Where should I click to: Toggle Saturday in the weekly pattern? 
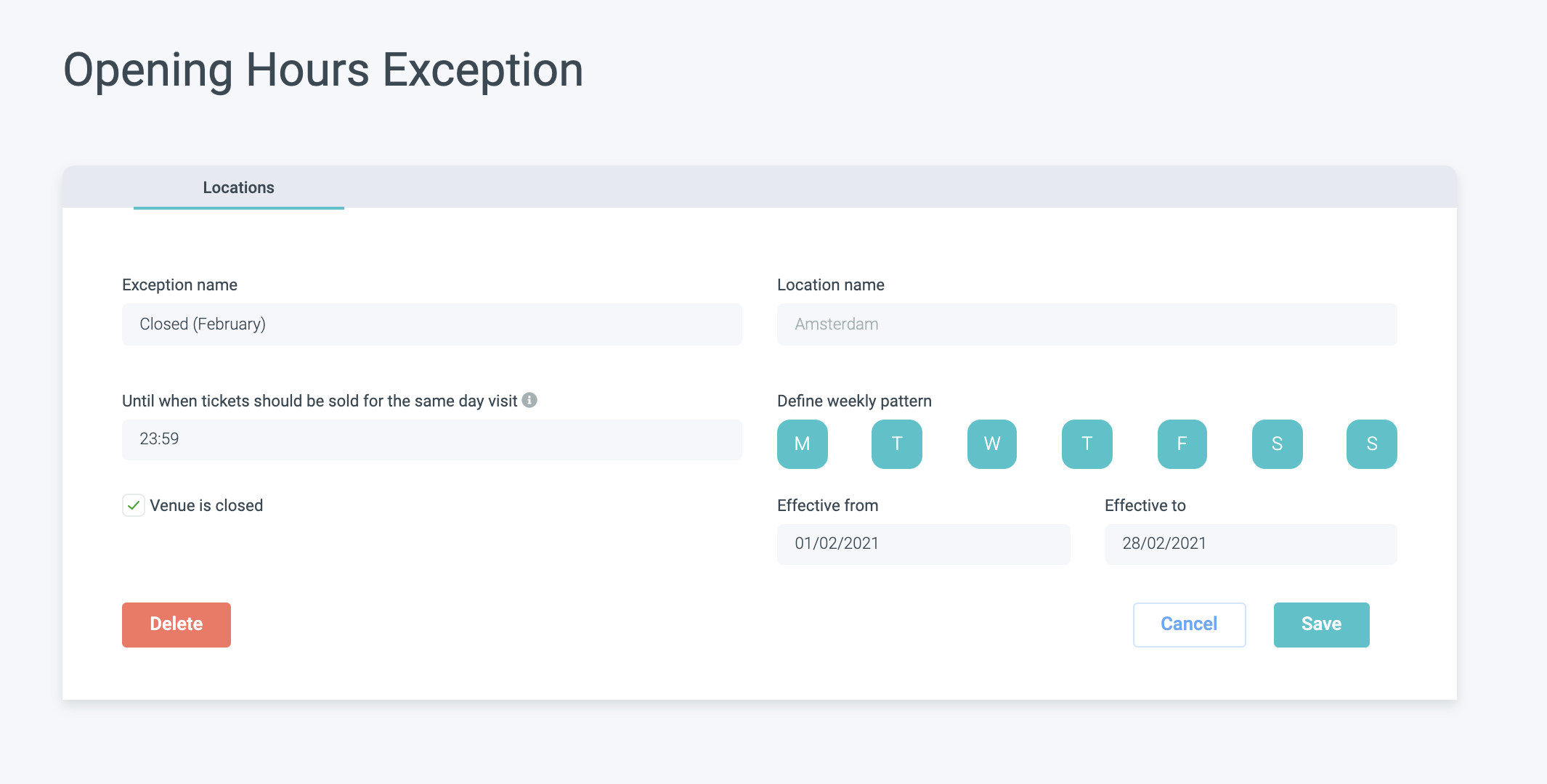1277,444
